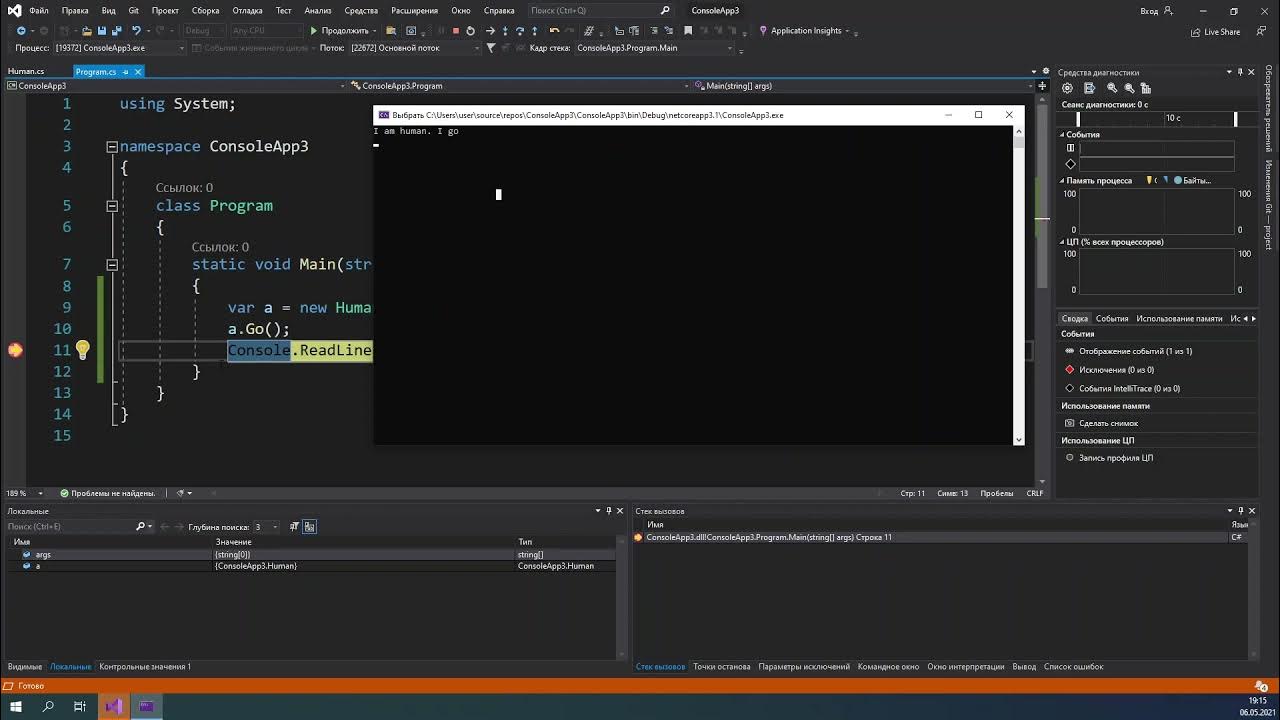Open the Отладка menu

247,10
